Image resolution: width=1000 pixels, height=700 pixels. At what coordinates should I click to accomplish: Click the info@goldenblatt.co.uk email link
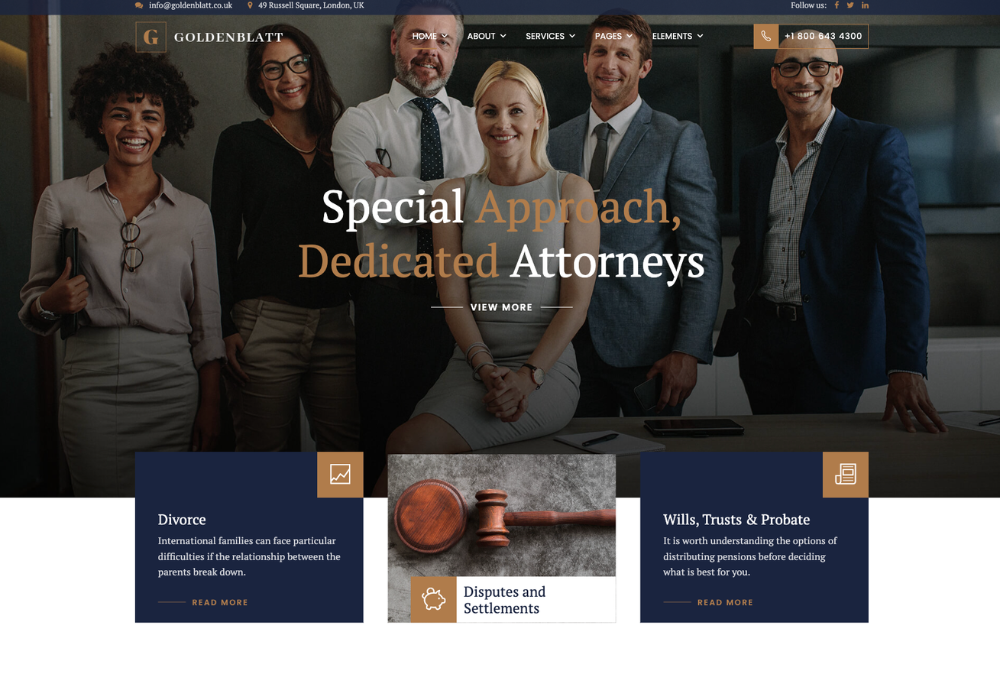pos(191,5)
